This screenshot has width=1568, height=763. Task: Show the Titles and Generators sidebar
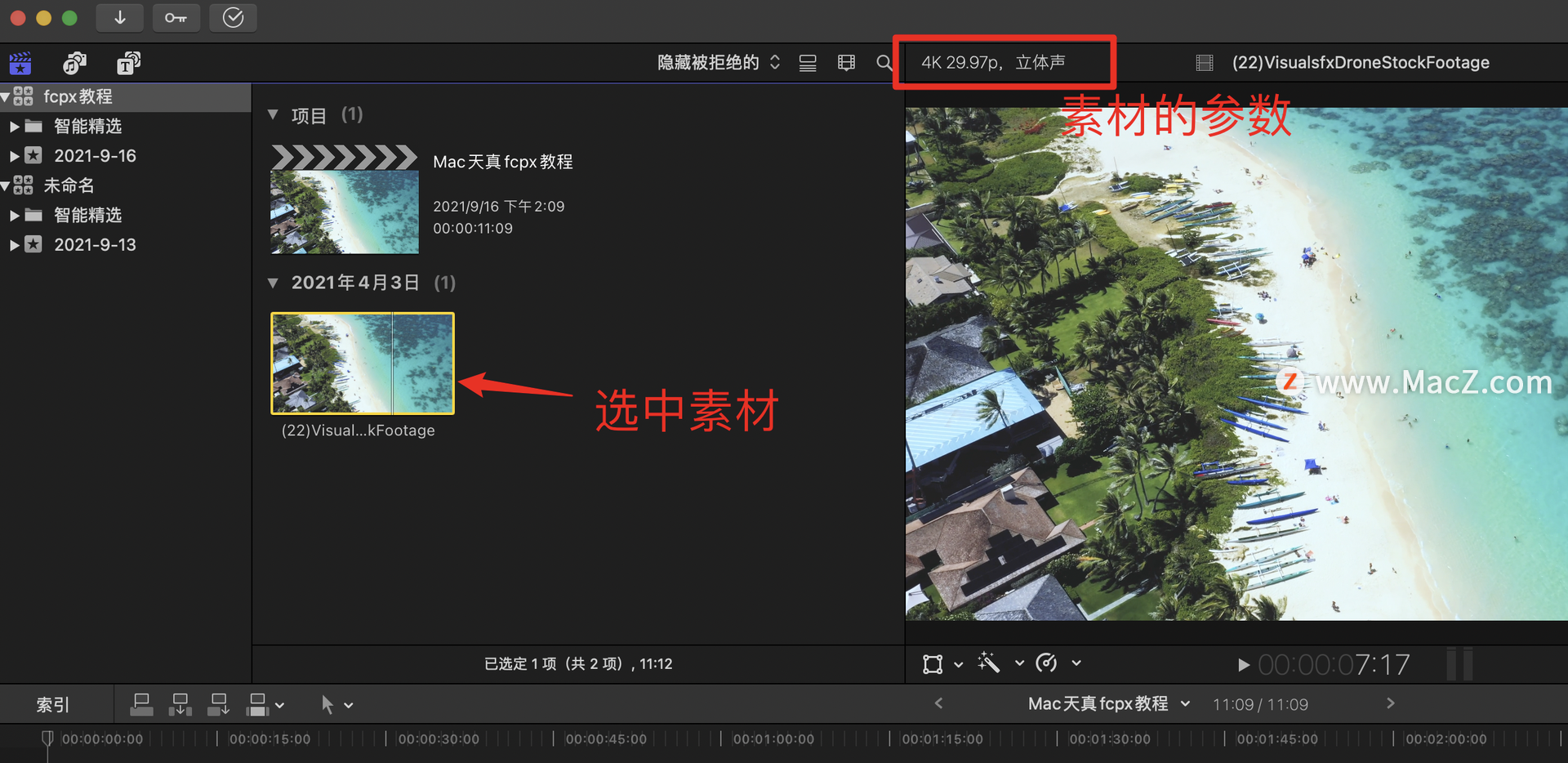[128, 63]
